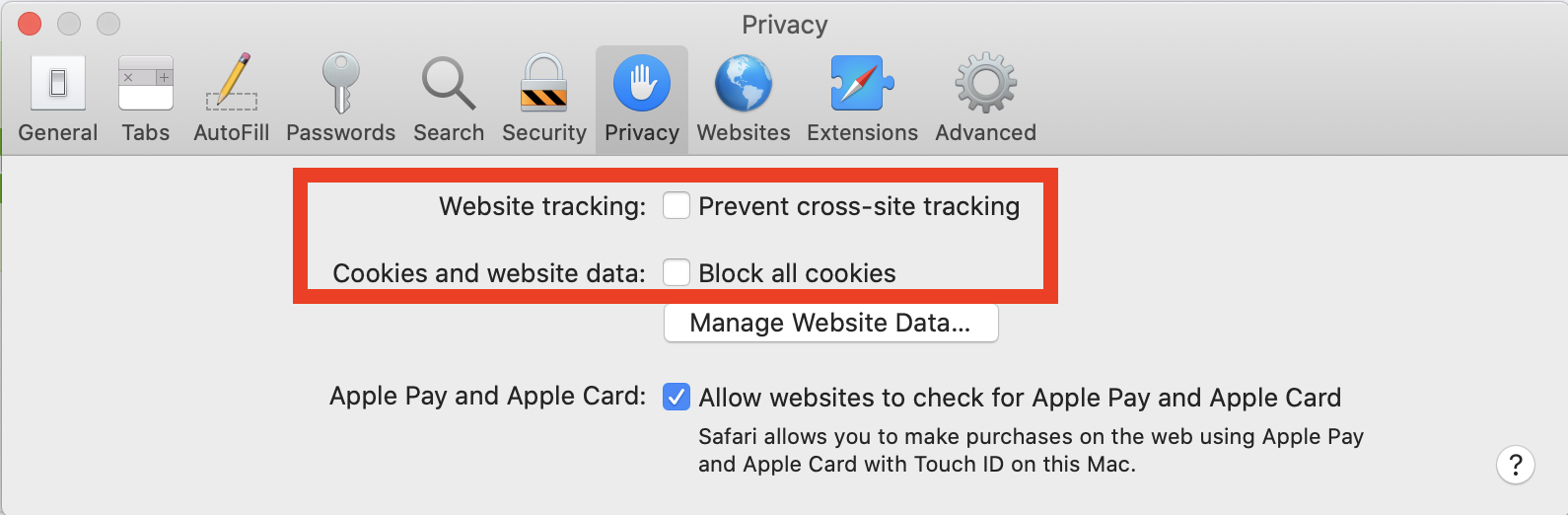This screenshot has height=515, width=1568.
Task: Select the Privacy hand icon
Action: coord(642,83)
